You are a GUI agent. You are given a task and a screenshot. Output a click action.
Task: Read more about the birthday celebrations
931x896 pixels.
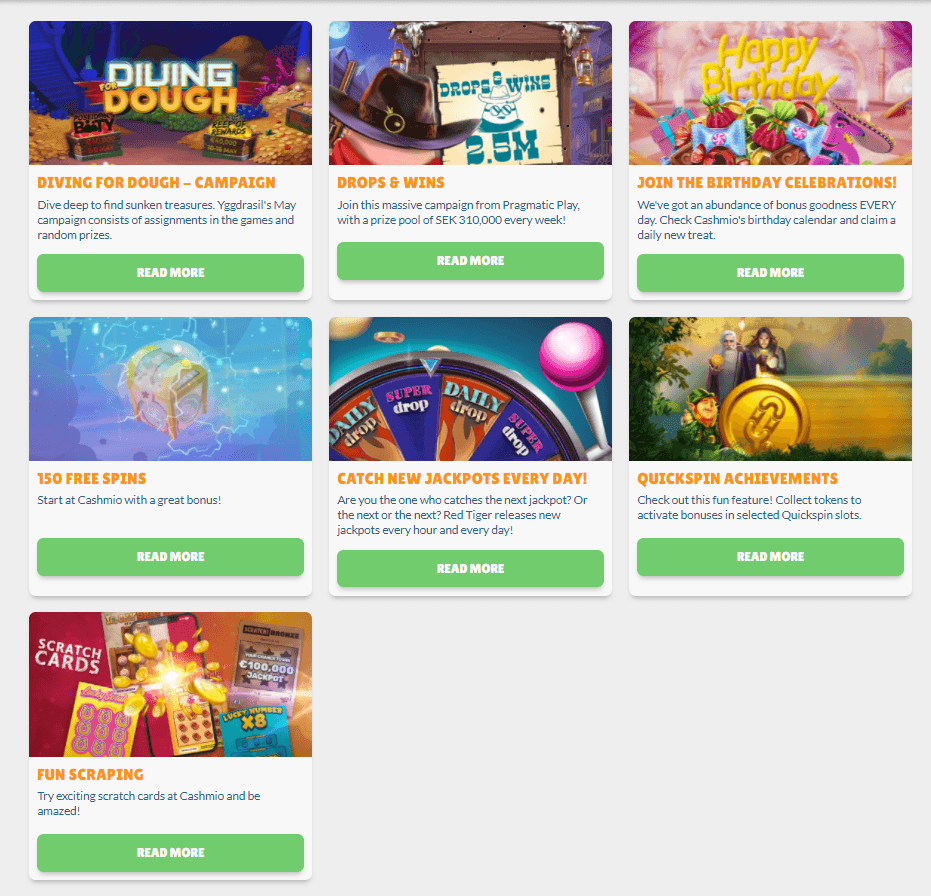pyautogui.click(x=770, y=273)
